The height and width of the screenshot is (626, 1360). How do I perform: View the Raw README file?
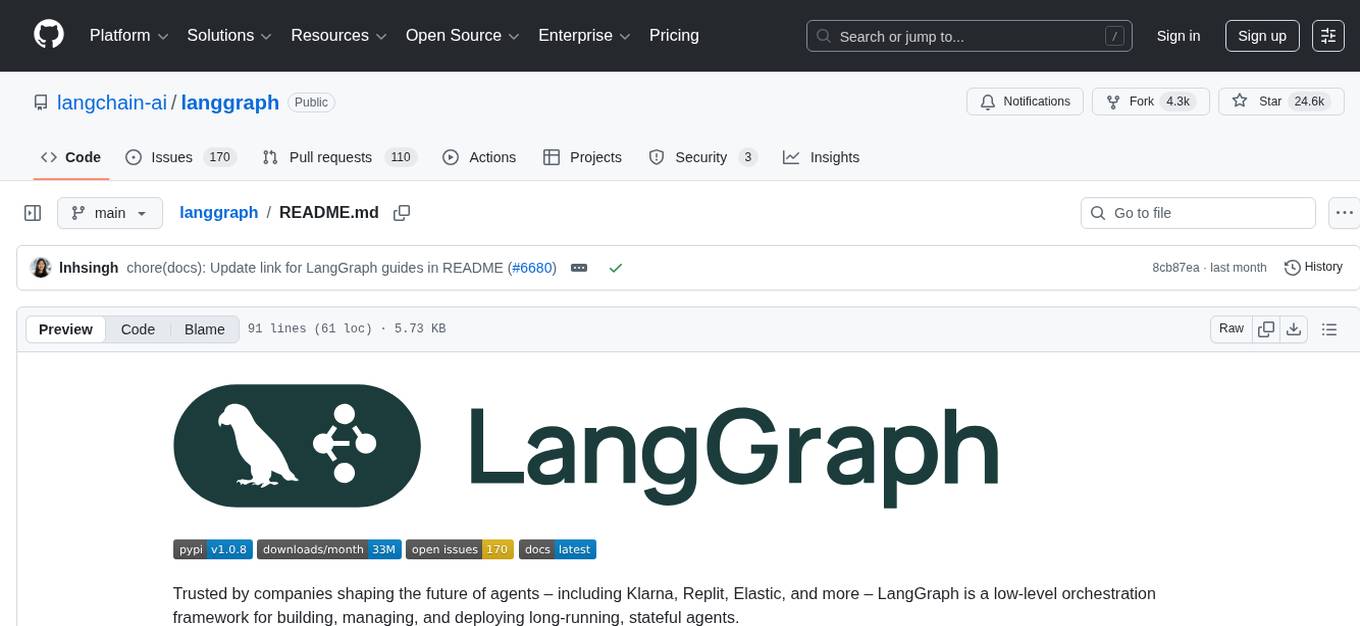[1230, 328]
